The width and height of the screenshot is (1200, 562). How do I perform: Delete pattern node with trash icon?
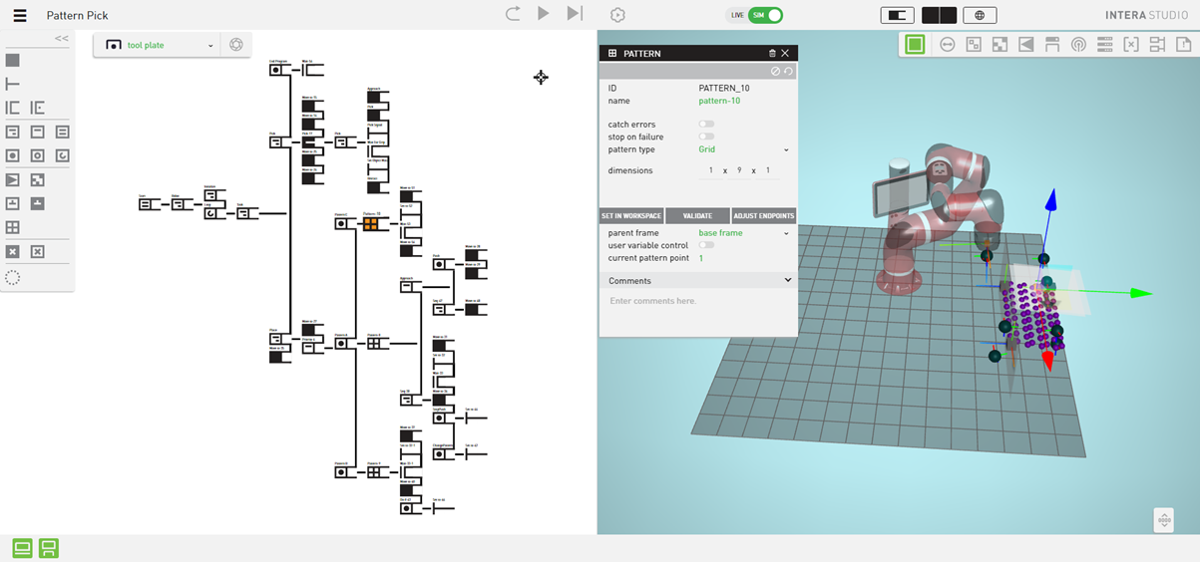(771, 53)
